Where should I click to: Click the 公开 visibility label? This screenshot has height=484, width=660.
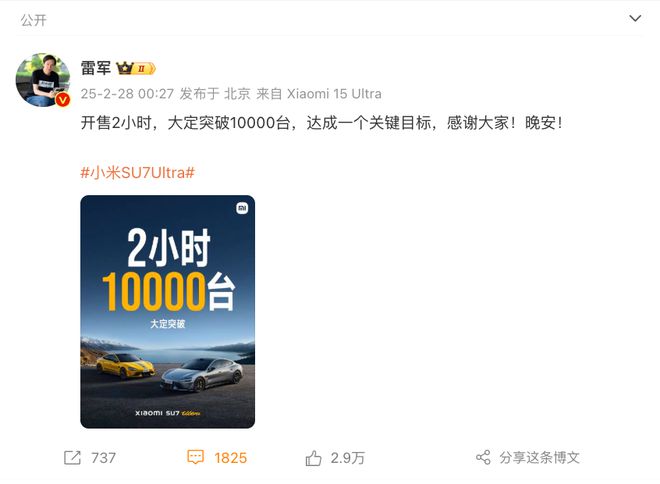click(33, 20)
